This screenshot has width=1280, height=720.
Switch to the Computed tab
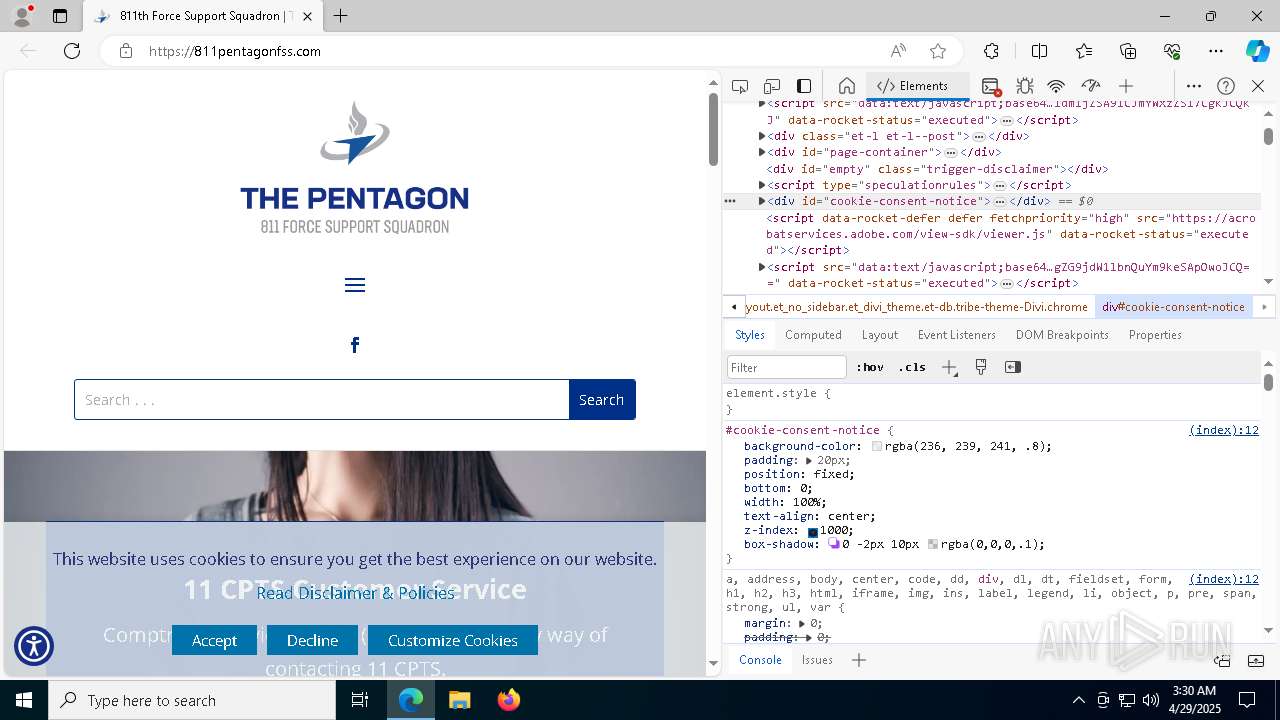click(813, 335)
